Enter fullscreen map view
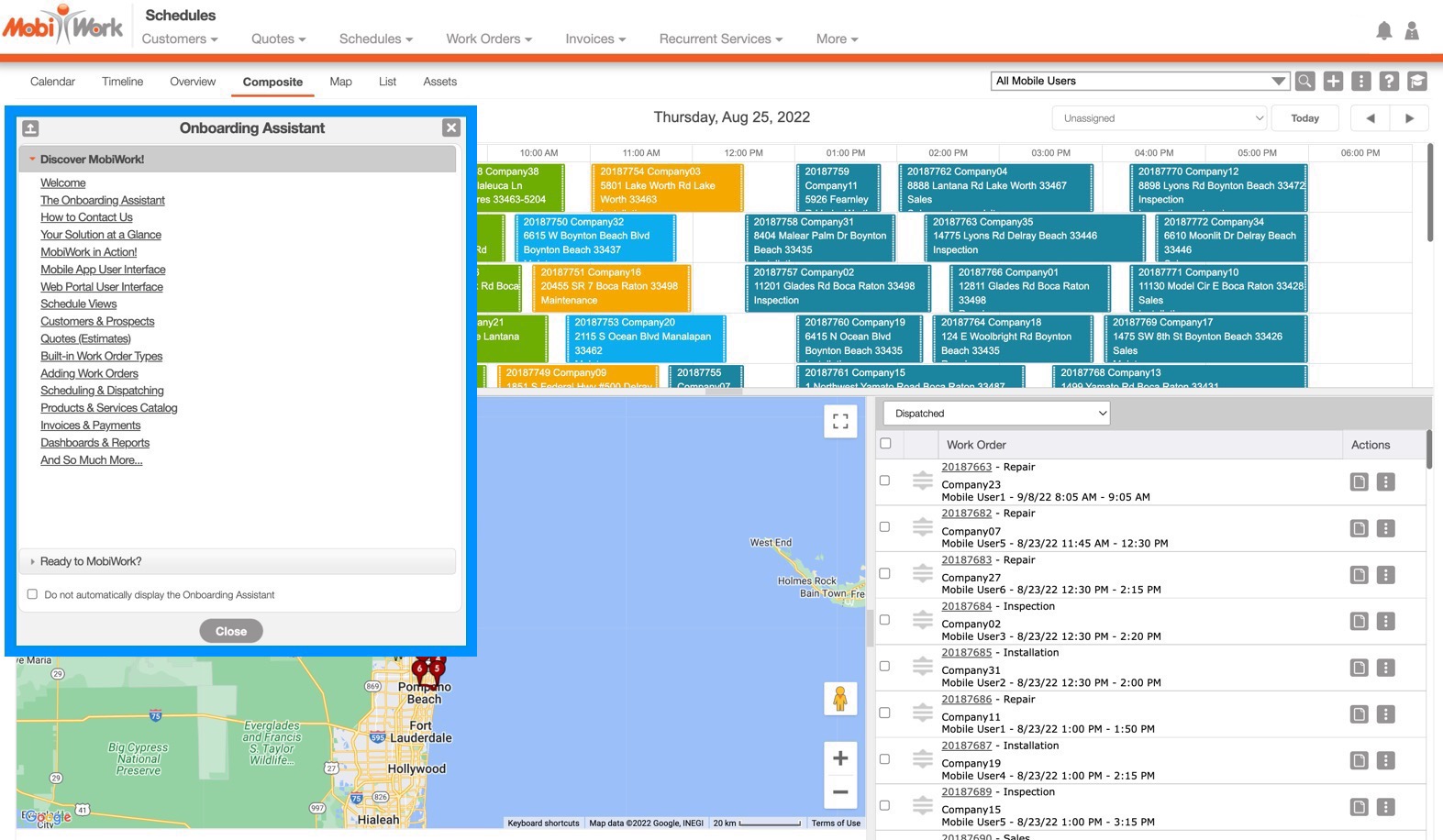The image size is (1443, 840). 839,422
